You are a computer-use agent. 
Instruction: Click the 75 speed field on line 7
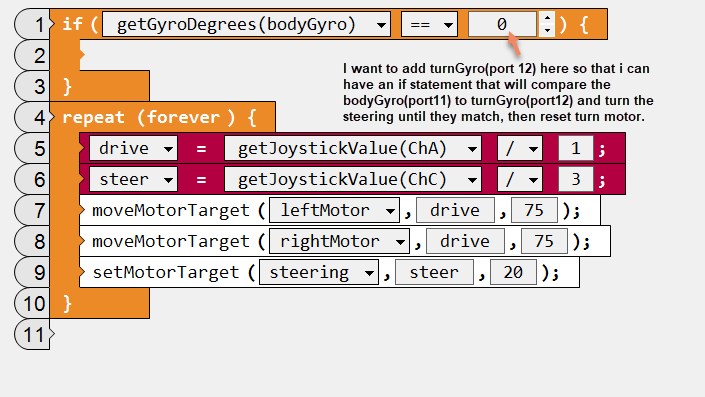pos(535,210)
